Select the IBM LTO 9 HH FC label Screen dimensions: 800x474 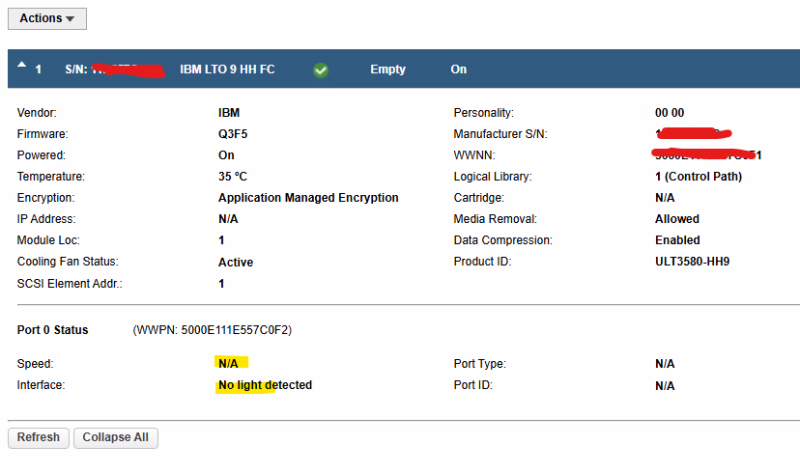point(227,69)
